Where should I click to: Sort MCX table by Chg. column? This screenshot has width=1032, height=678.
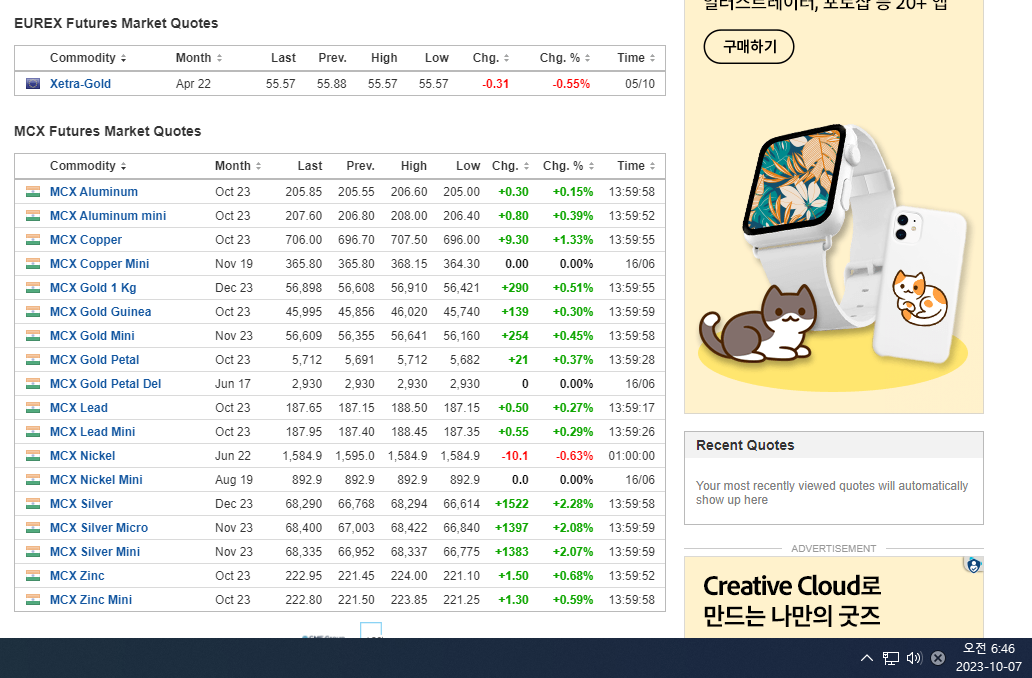coord(510,166)
